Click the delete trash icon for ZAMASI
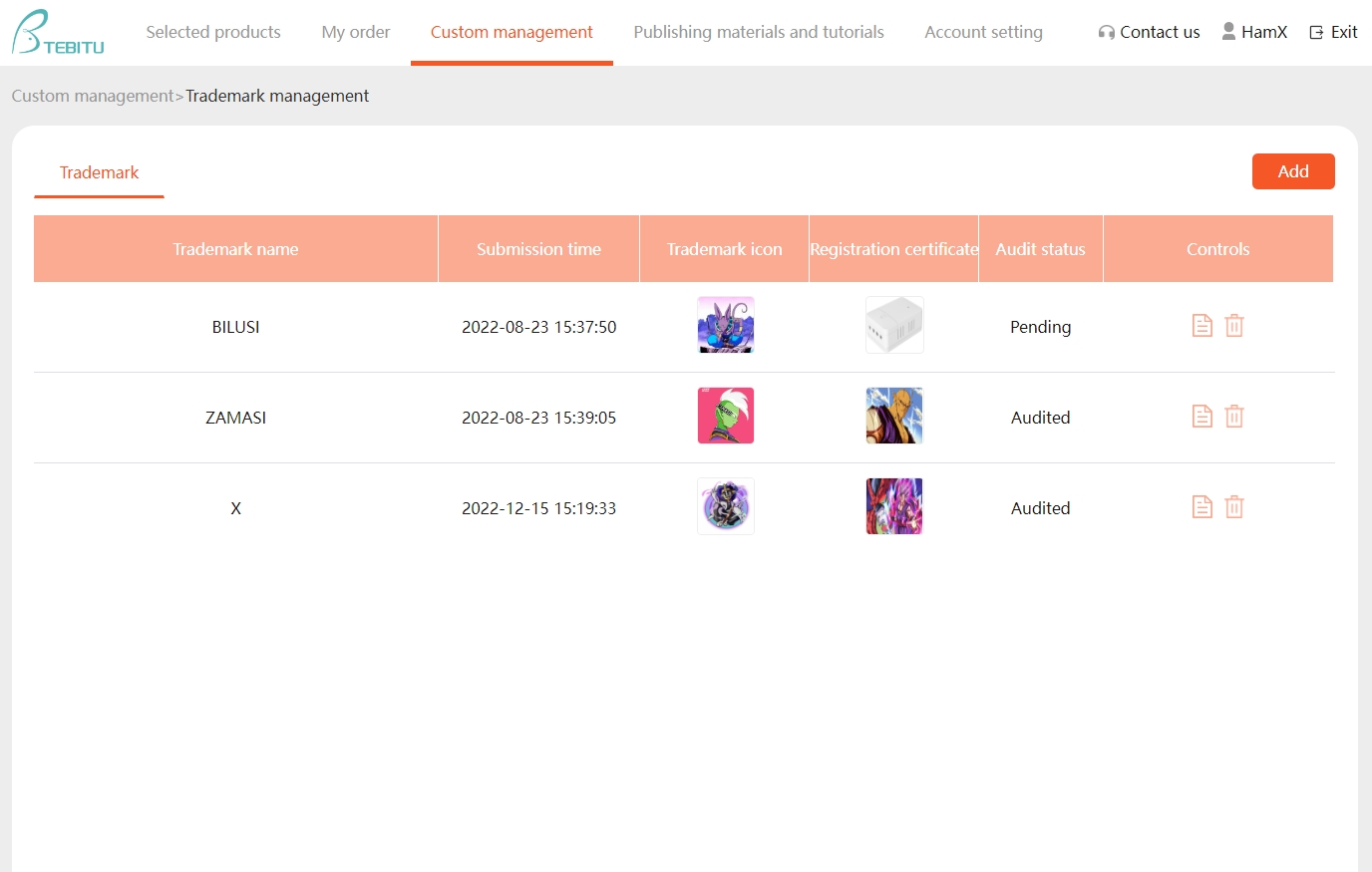Viewport: 1372px width, 872px height. (1234, 416)
